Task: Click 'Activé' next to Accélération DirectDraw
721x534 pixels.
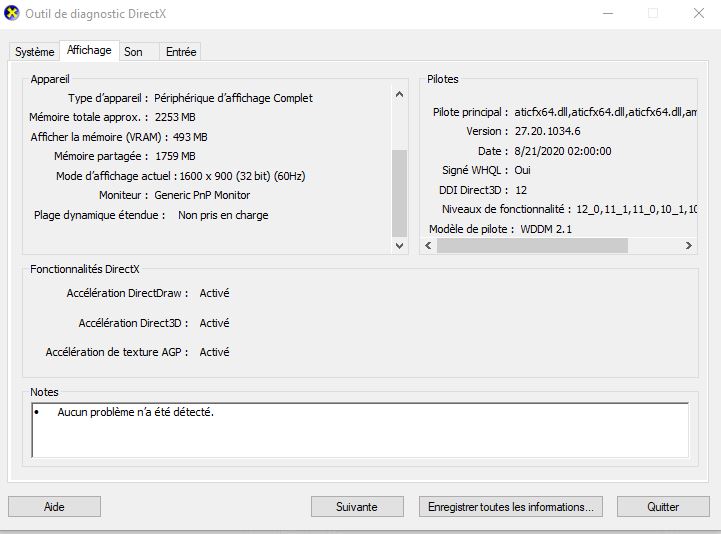Action: 214,293
